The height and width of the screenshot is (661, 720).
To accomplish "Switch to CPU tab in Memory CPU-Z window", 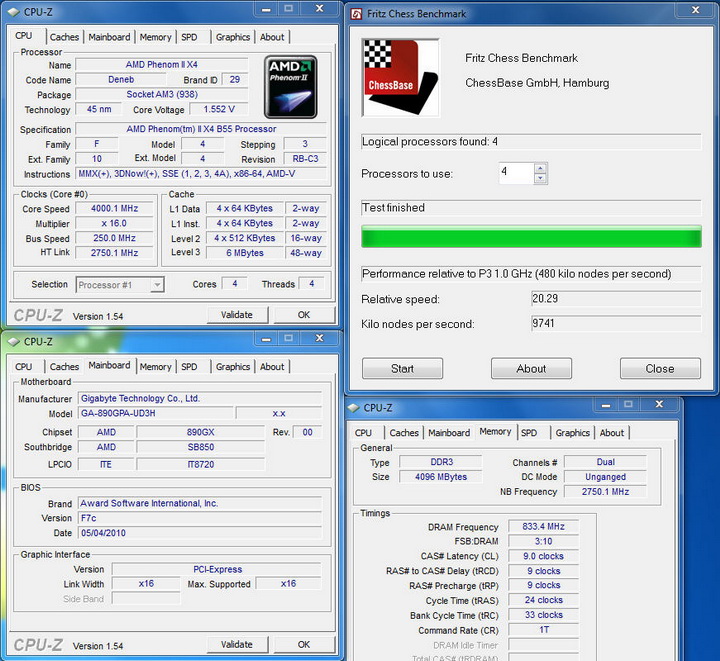I will coord(363,433).
